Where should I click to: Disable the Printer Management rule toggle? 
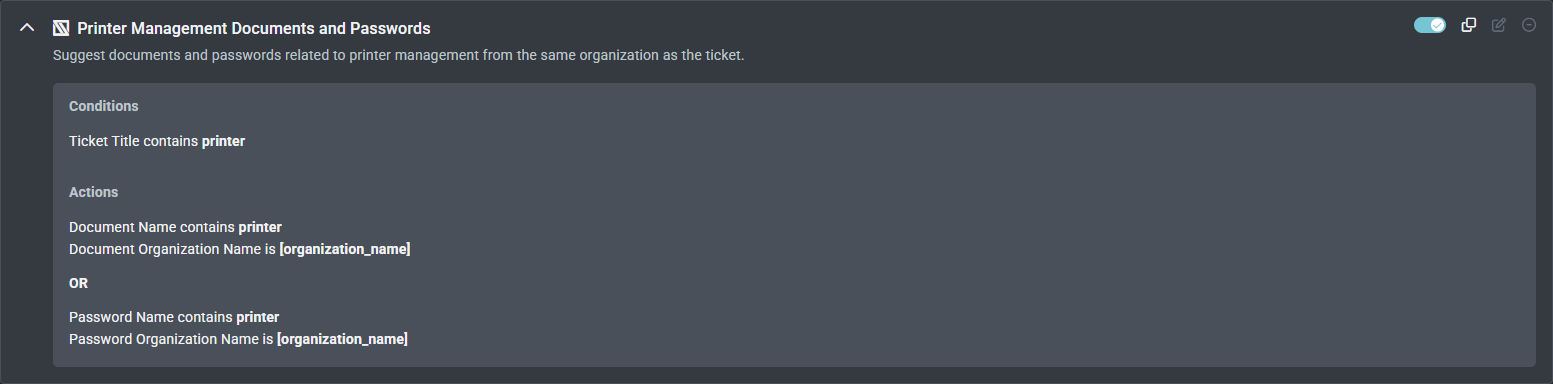pyautogui.click(x=1430, y=25)
